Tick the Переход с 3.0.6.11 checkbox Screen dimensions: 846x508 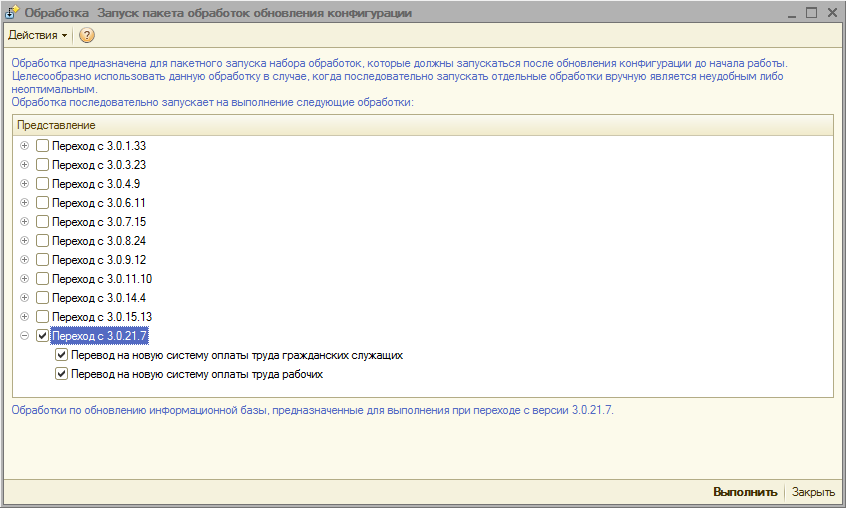[x=42, y=202]
